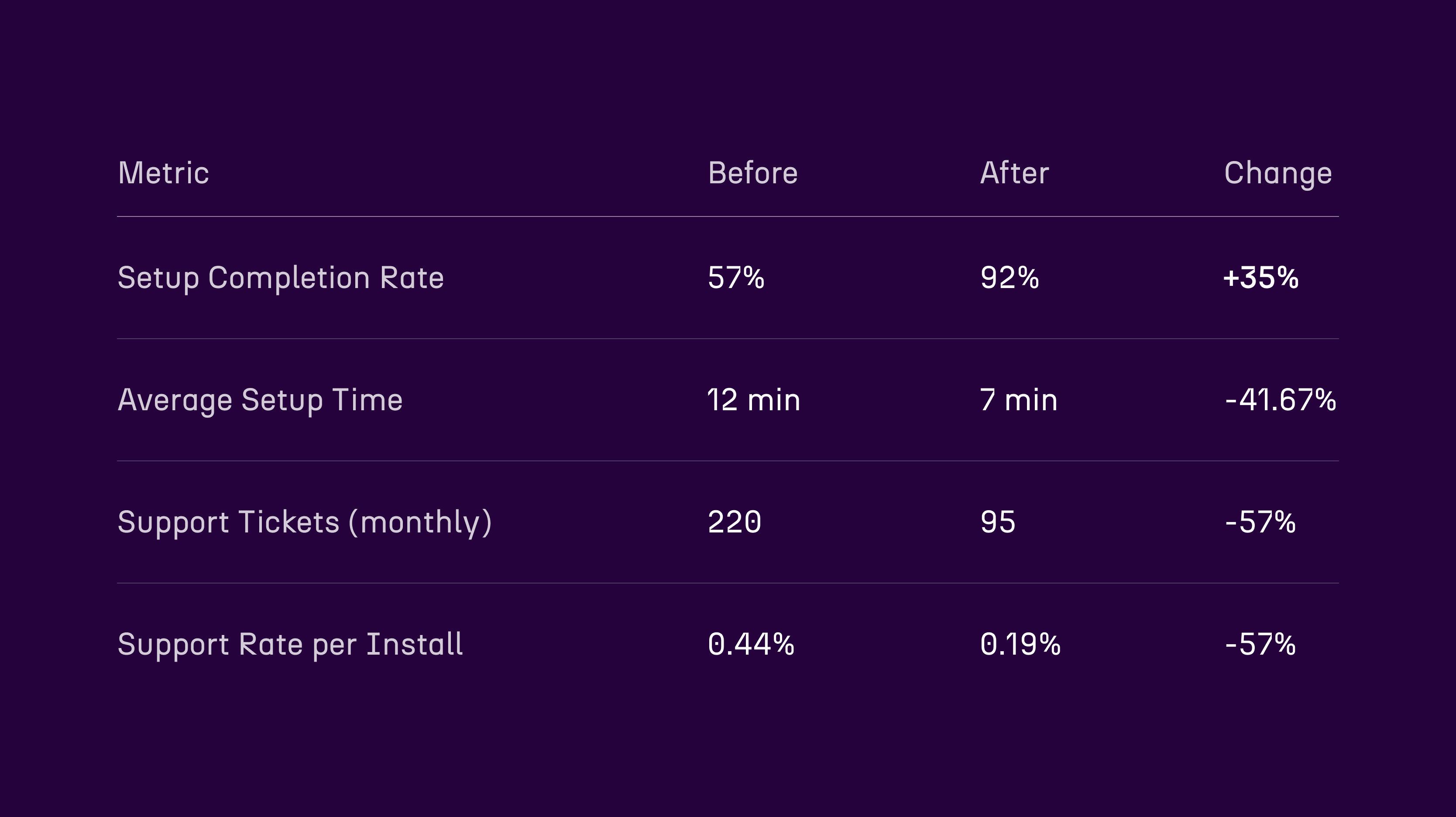Click the 0.44% before value
This screenshot has width=1456, height=817.
point(751,644)
